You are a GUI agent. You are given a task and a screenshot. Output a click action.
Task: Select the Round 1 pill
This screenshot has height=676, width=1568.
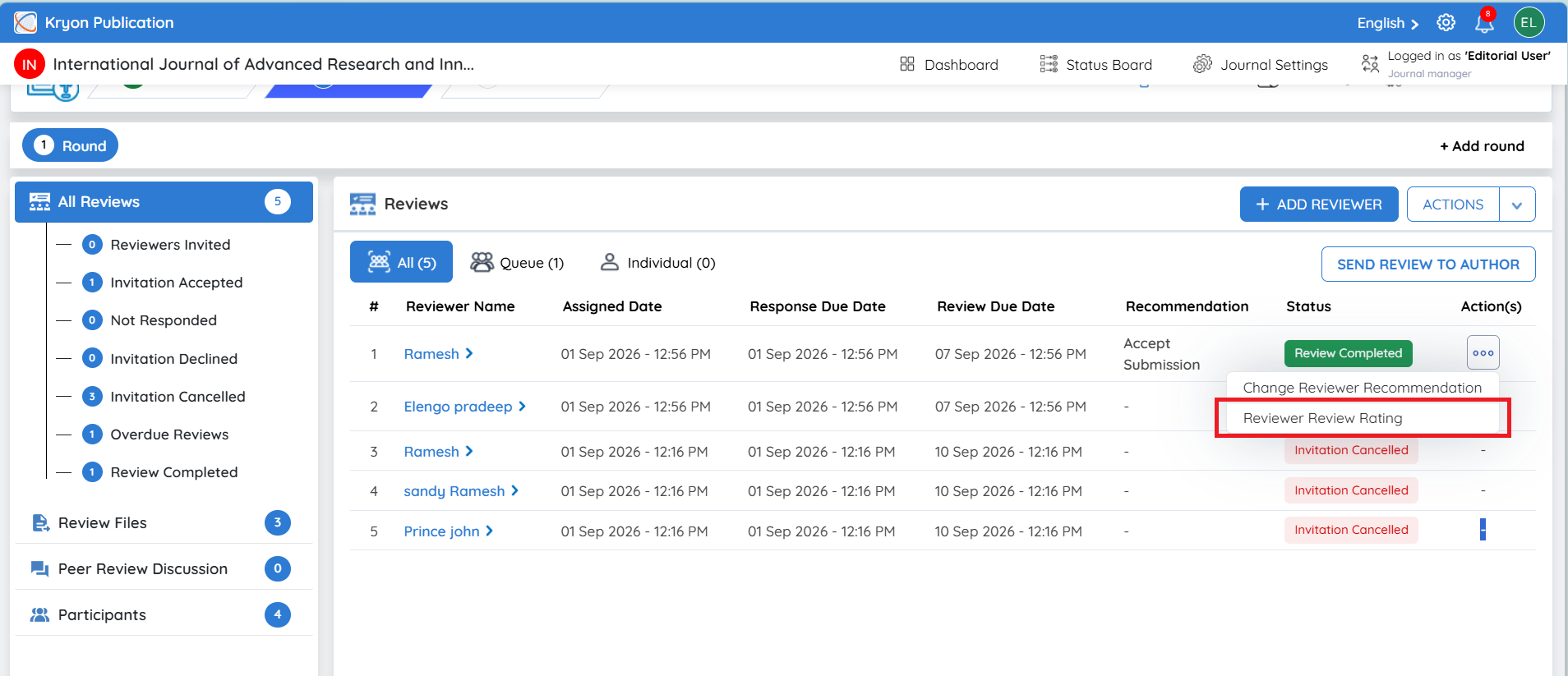coord(70,145)
